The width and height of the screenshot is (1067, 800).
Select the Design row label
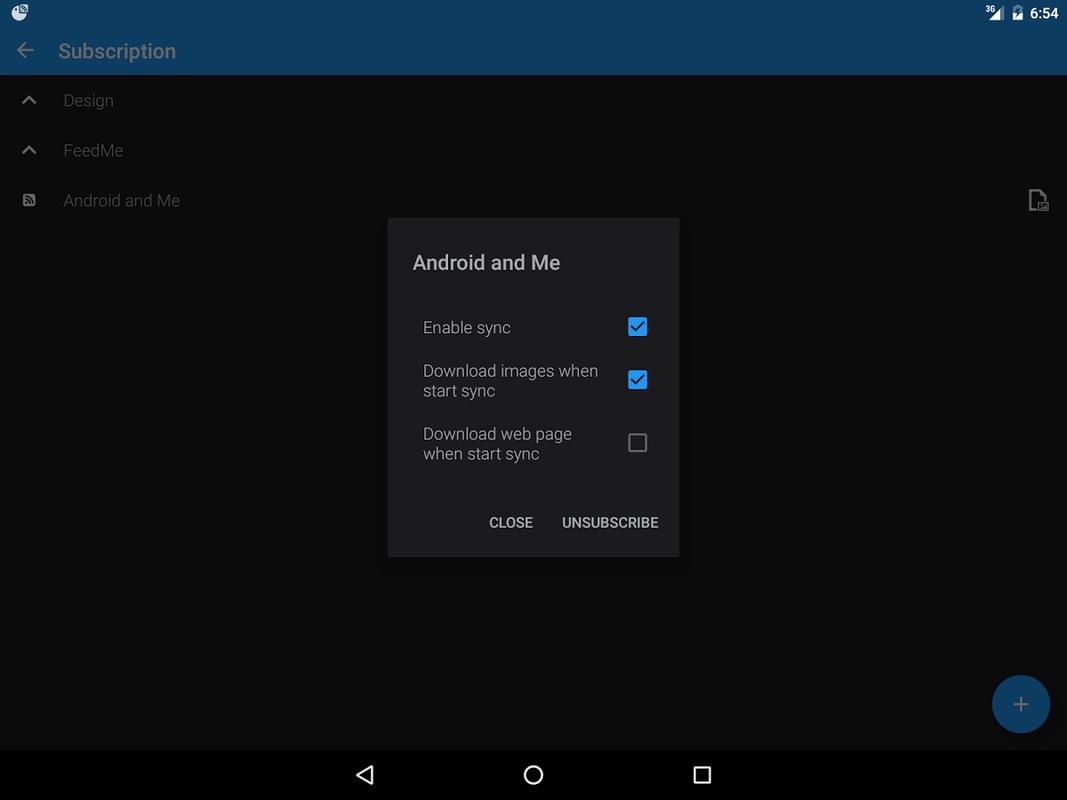pos(88,101)
